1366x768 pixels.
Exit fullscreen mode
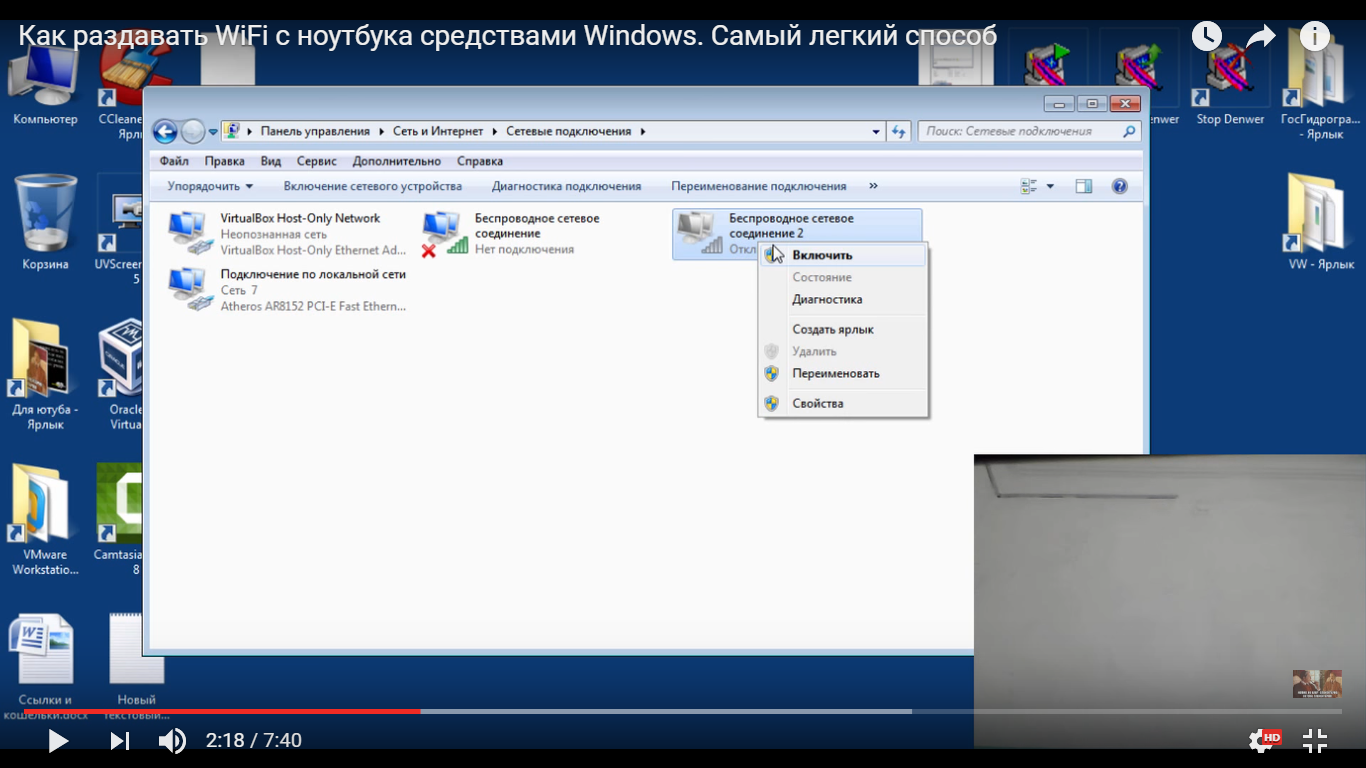1316,741
